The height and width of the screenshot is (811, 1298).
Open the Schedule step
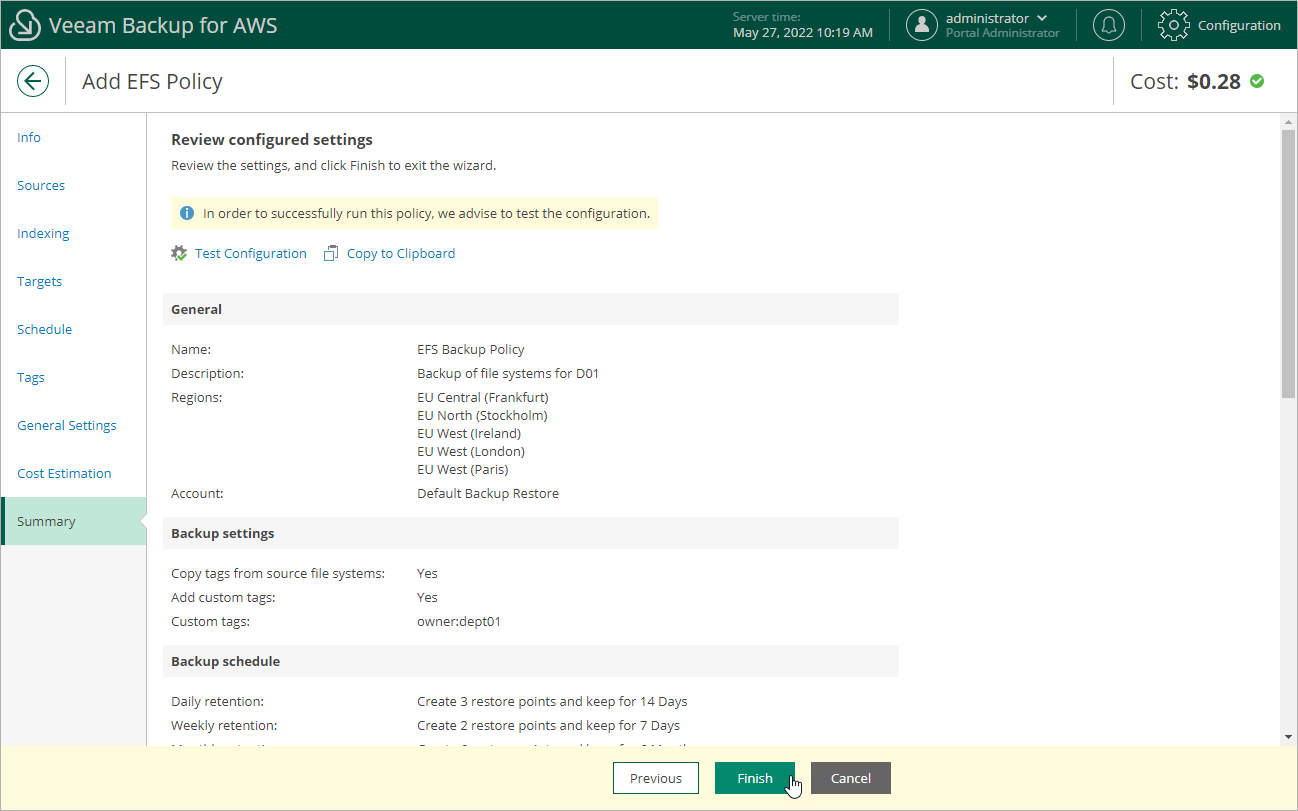click(x=45, y=329)
